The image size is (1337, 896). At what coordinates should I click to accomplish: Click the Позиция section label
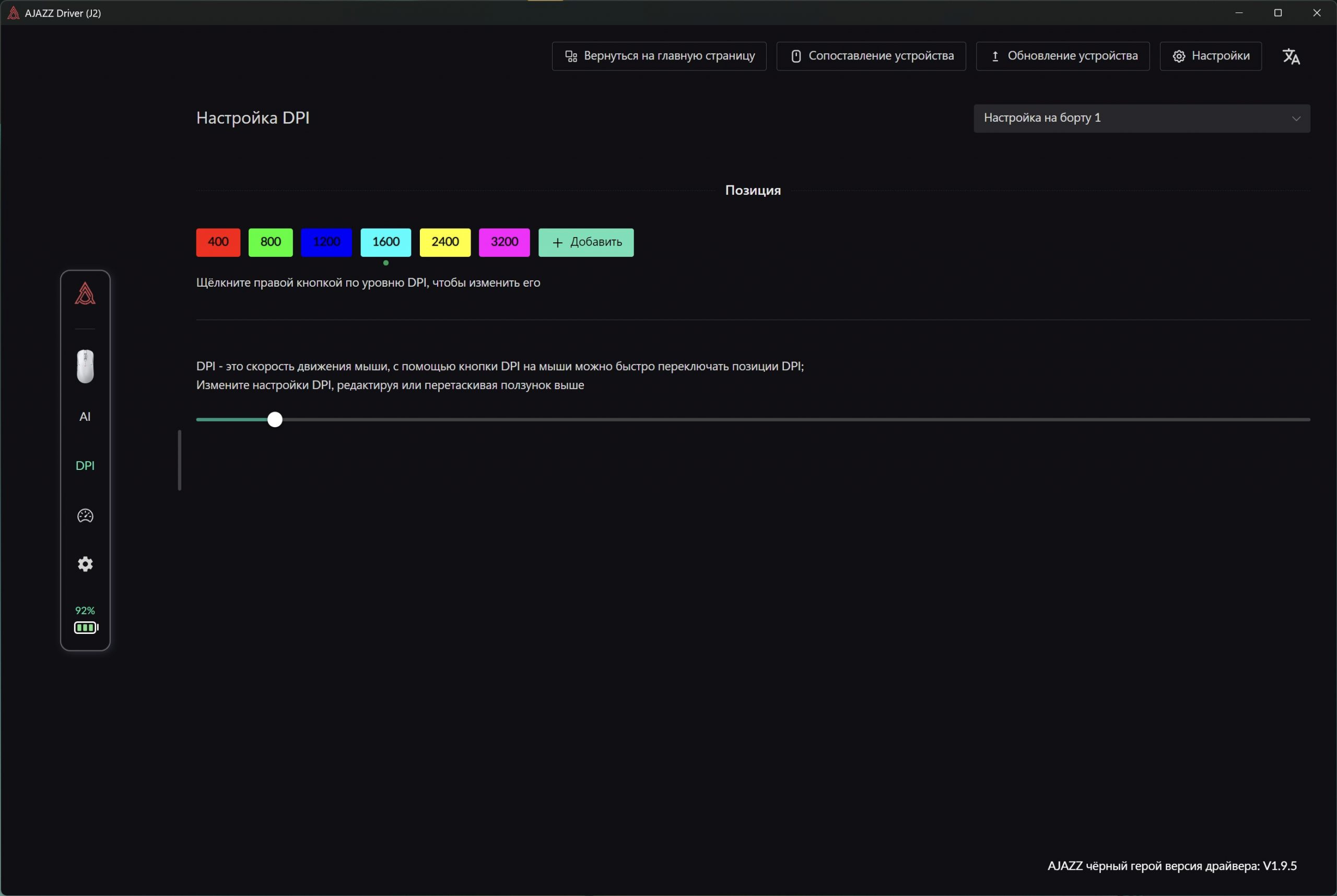[x=753, y=190]
